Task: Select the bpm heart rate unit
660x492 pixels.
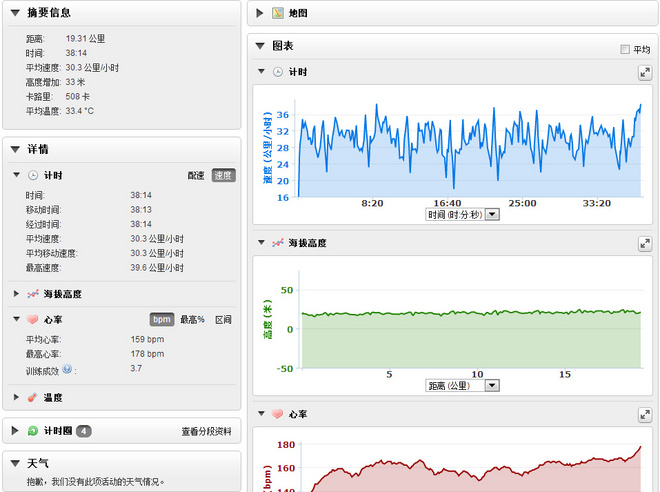Action: click(162, 319)
